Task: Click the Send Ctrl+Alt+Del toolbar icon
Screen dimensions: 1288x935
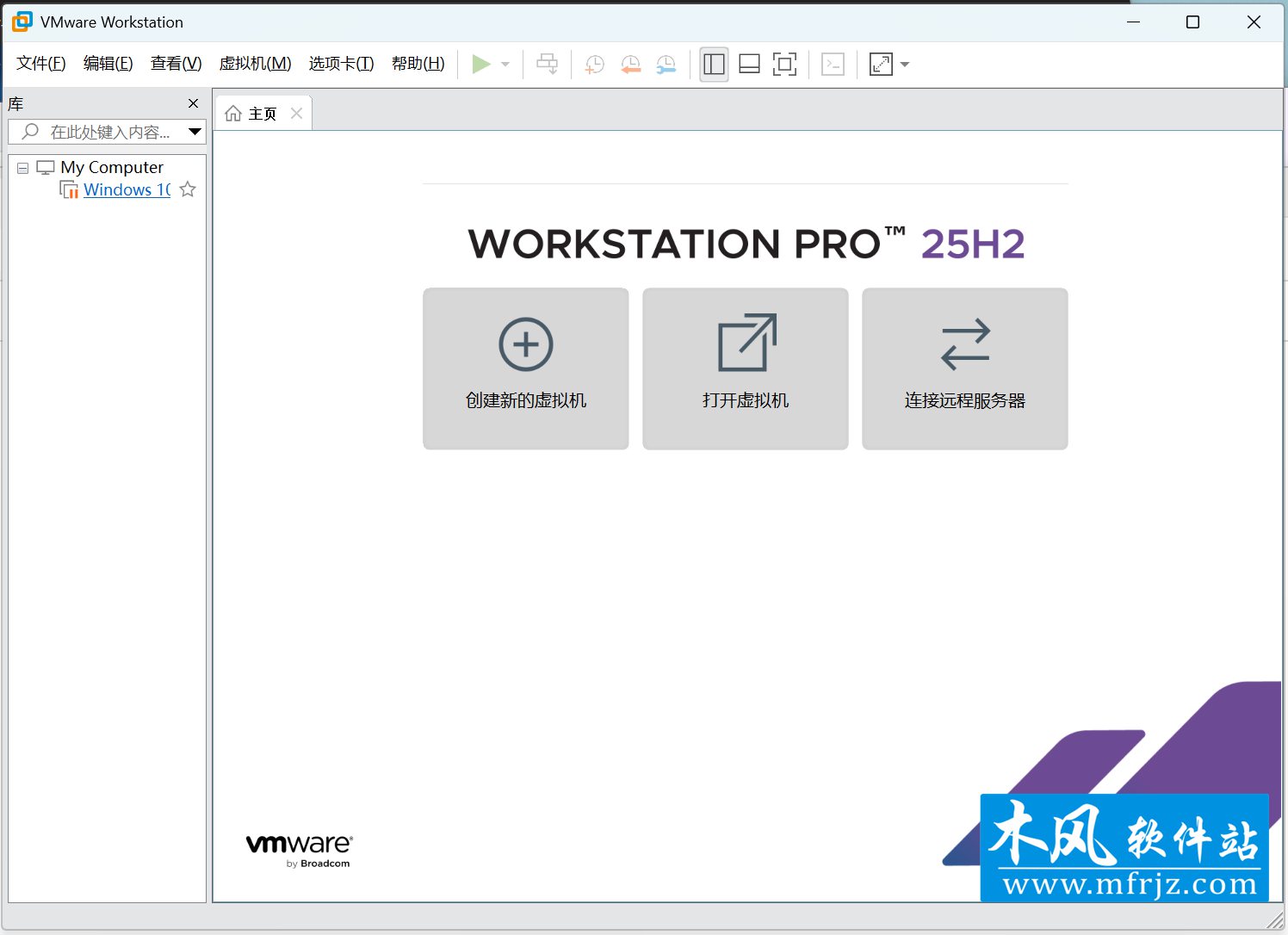Action: tap(547, 65)
